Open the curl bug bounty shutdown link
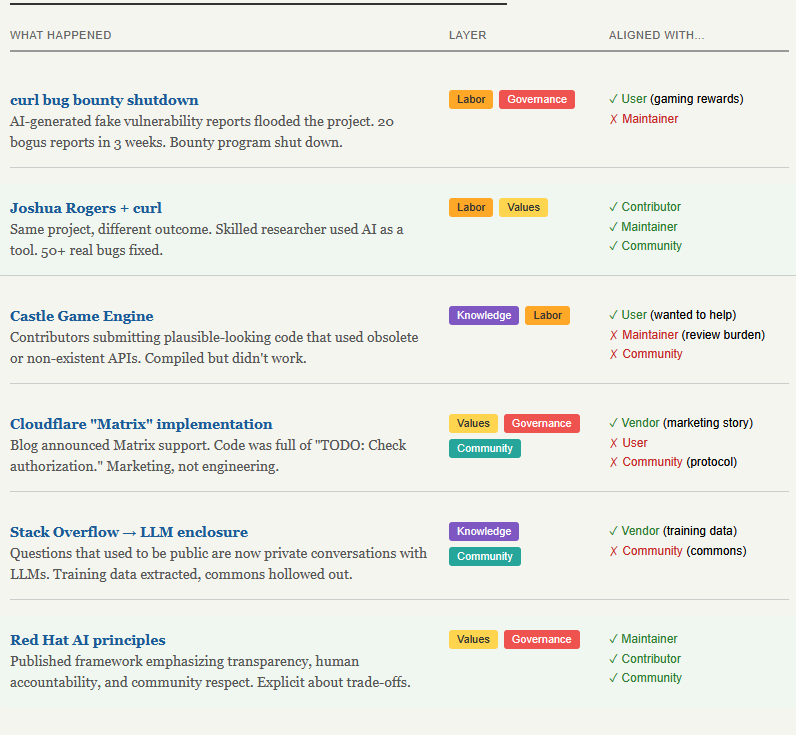The height and width of the screenshot is (735, 796). point(104,100)
